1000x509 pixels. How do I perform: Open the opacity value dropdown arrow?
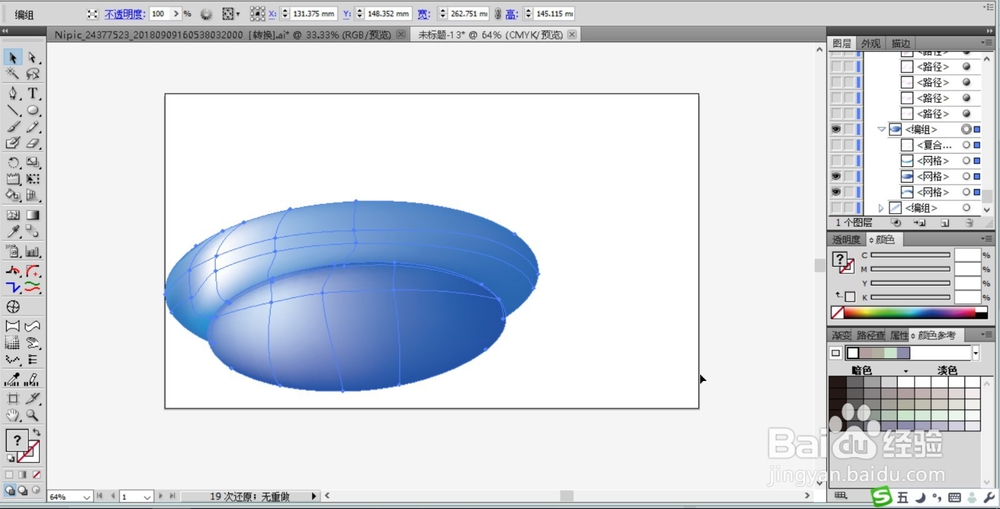pos(176,13)
